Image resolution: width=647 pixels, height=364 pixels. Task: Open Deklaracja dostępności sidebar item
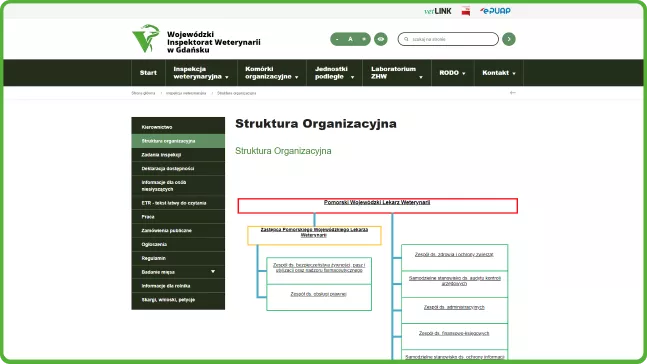pyautogui.click(x=178, y=168)
